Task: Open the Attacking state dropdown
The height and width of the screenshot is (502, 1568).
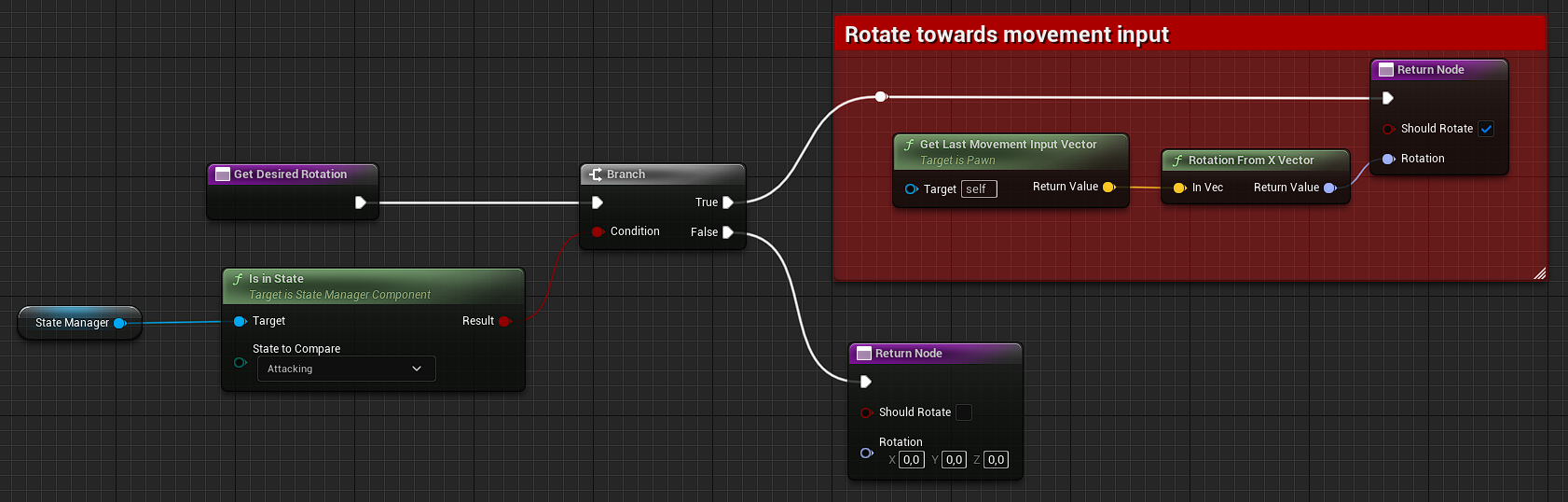Action: click(346, 369)
